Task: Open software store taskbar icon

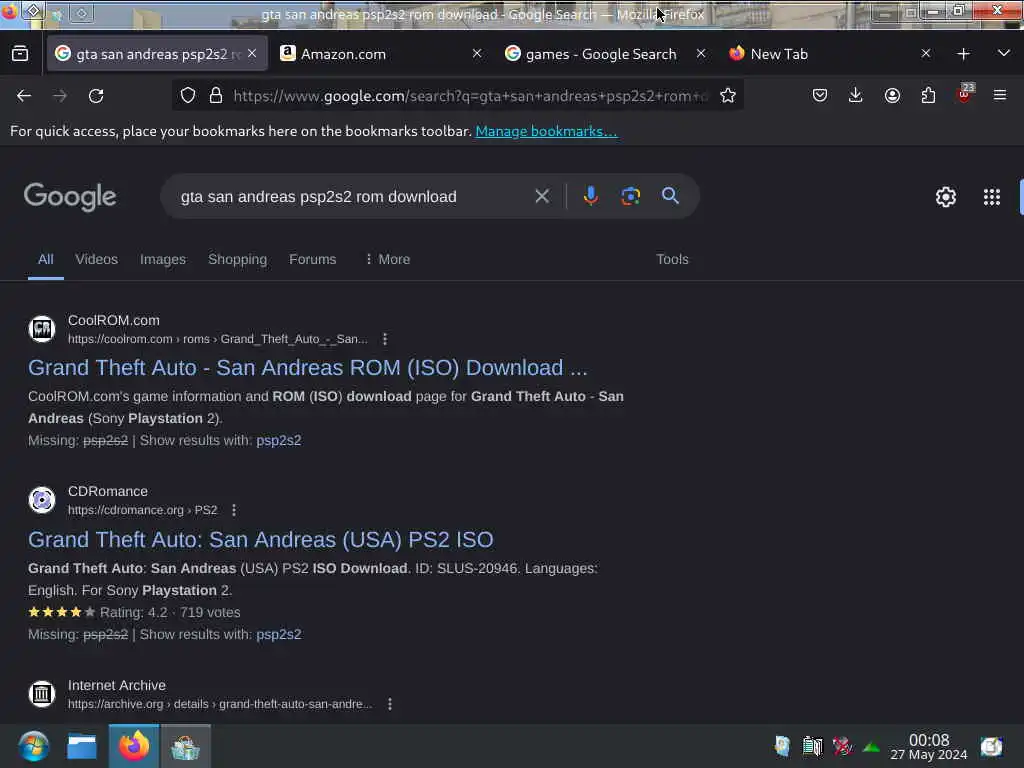Action: point(185,746)
